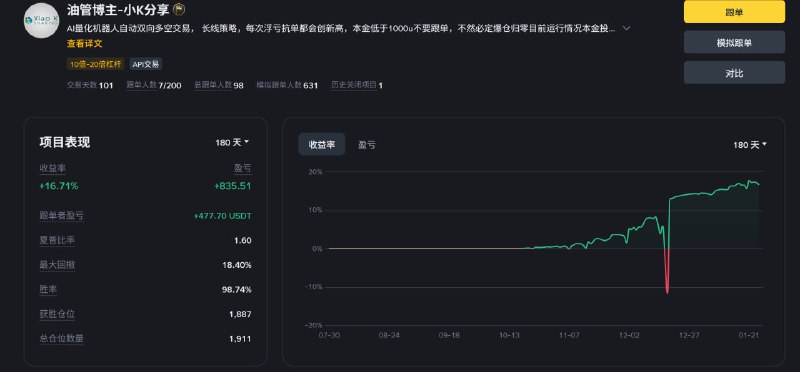
Task: Click the 胜率 label
Action: pyautogui.click(x=48, y=289)
